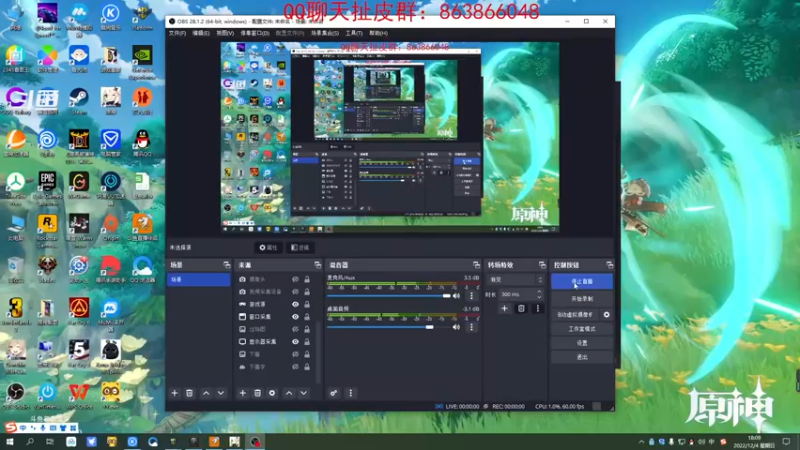This screenshot has width=800, height=450.
Task: Delete selected source using trash icon
Action: pos(258,393)
